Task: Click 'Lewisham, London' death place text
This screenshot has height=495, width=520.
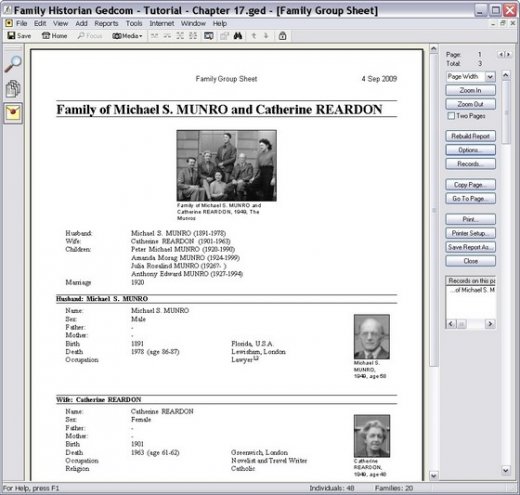Action: (258, 352)
